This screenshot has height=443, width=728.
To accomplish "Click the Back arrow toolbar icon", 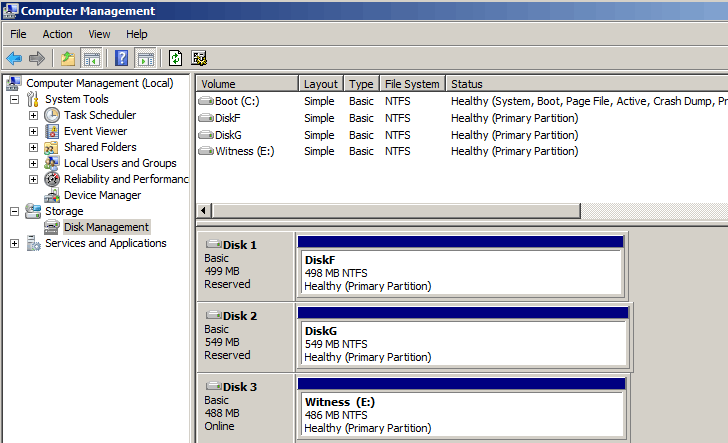I will click(x=14, y=59).
